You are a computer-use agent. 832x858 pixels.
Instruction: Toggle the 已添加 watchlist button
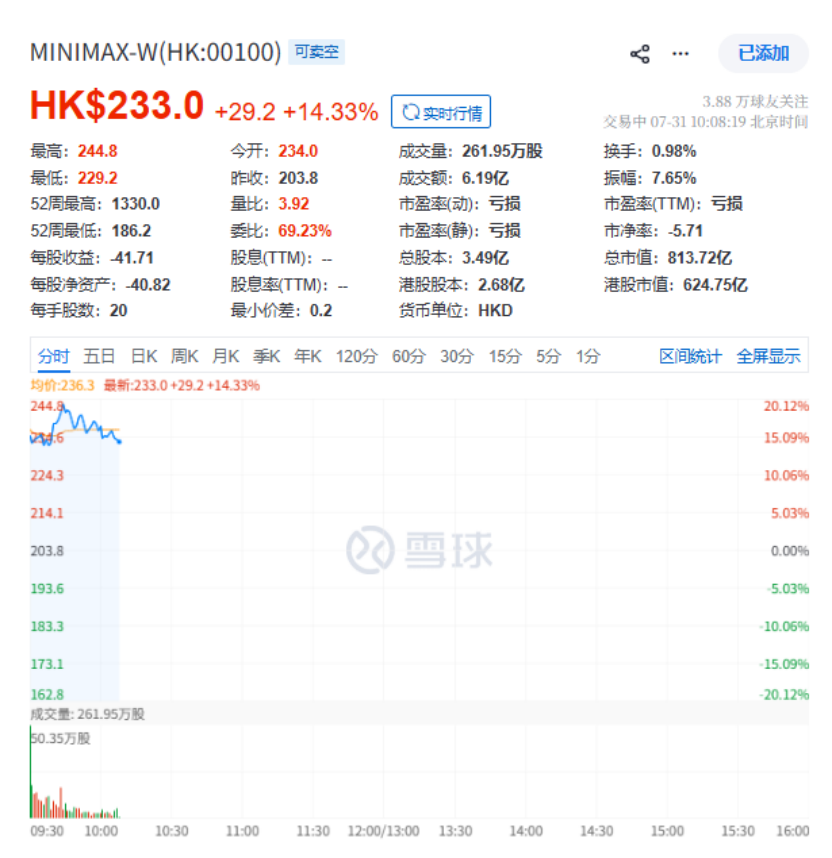pyautogui.click(x=763, y=53)
